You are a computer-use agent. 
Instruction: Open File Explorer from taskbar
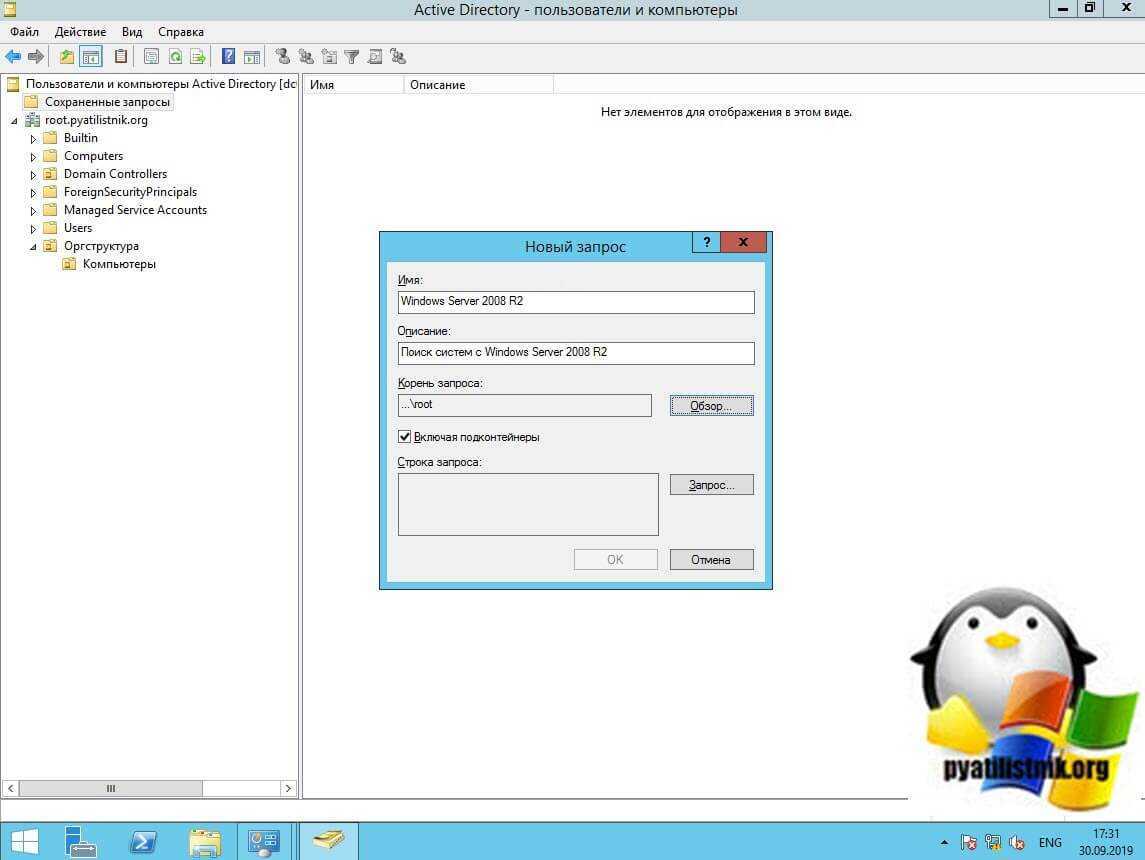tap(205, 842)
